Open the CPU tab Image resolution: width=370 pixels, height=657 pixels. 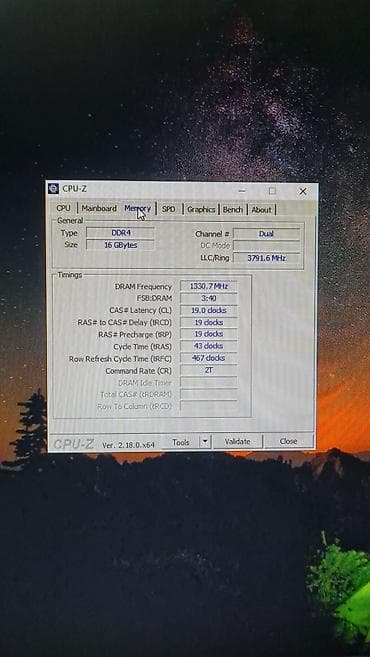pos(63,208)
